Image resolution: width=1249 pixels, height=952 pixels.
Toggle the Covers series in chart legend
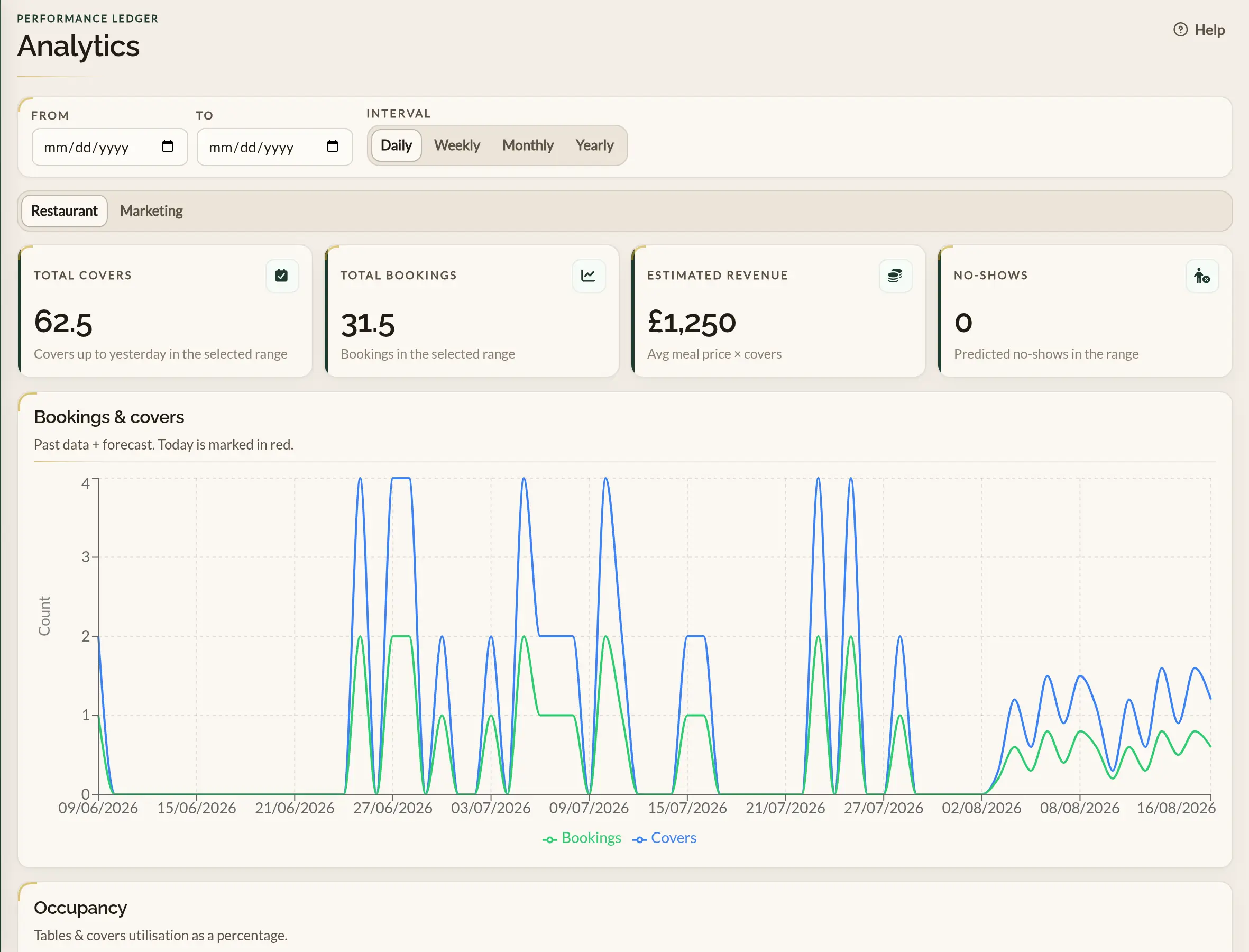(664, 838)
